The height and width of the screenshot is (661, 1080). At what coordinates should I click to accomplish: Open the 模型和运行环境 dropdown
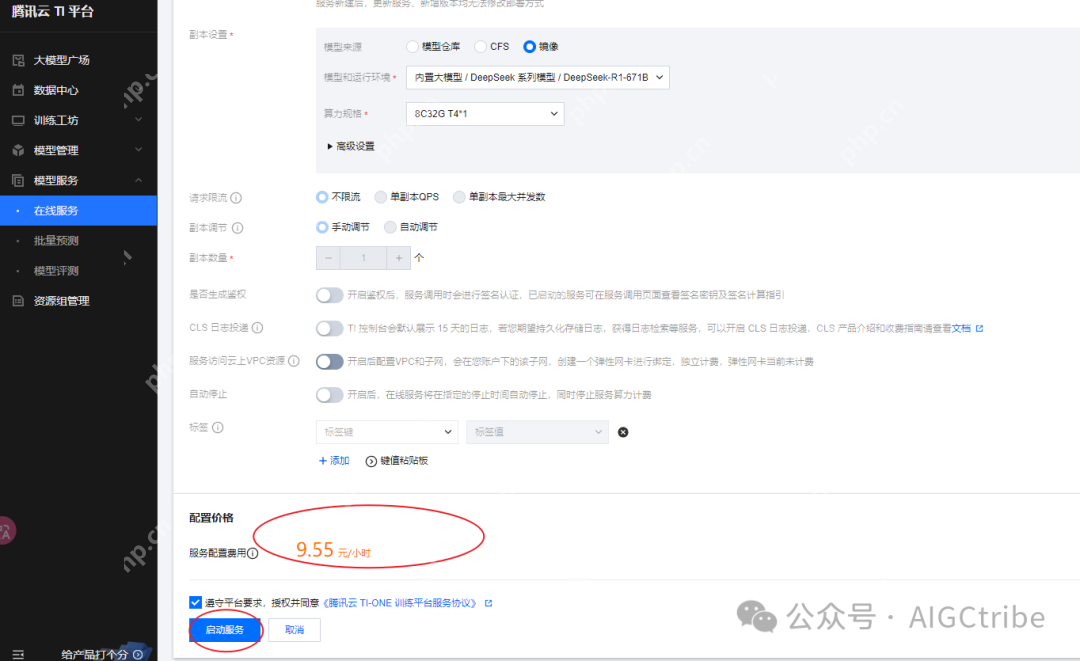537,77
